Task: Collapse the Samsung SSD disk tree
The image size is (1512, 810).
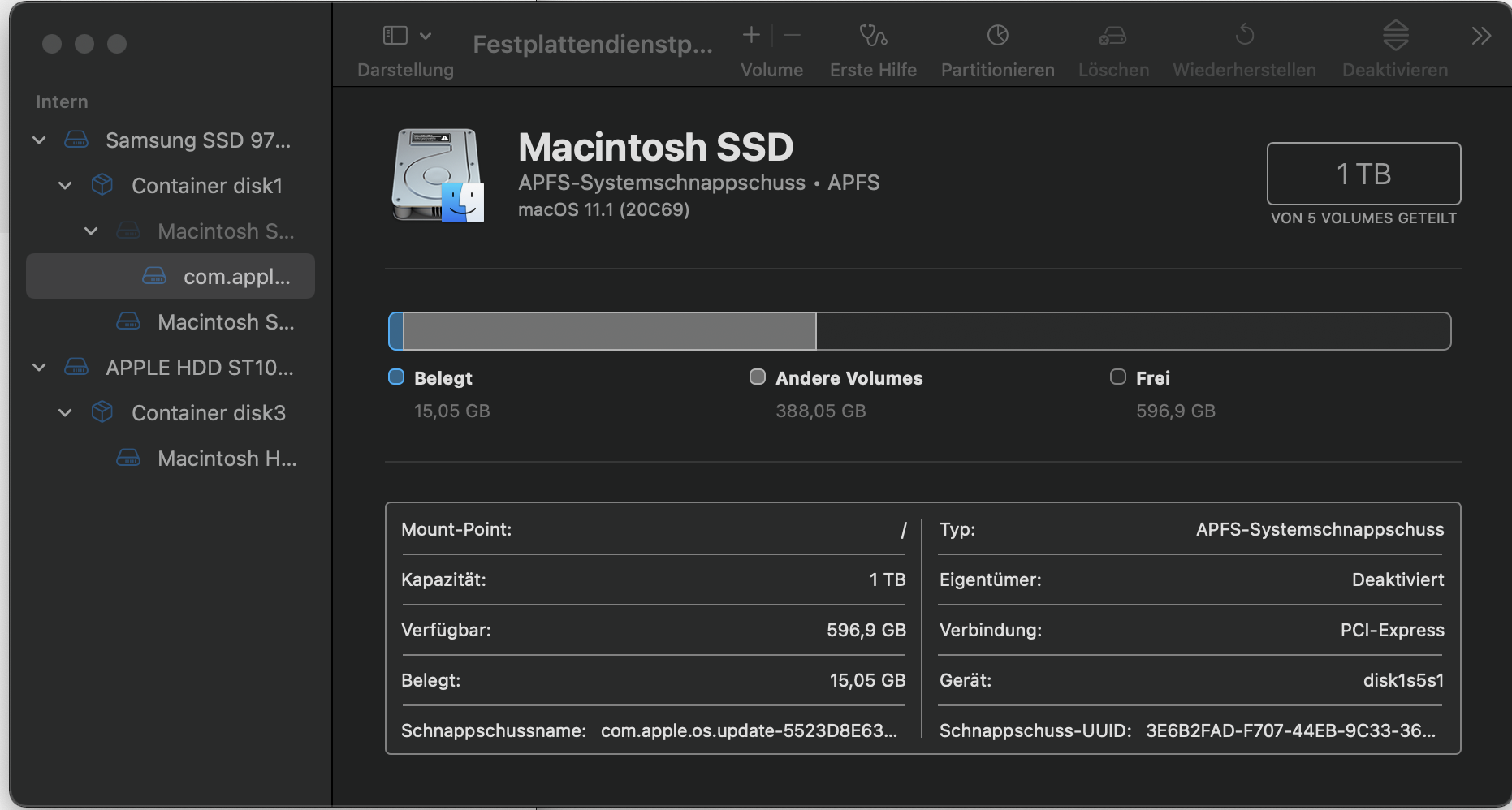Action: pos(39,140)
